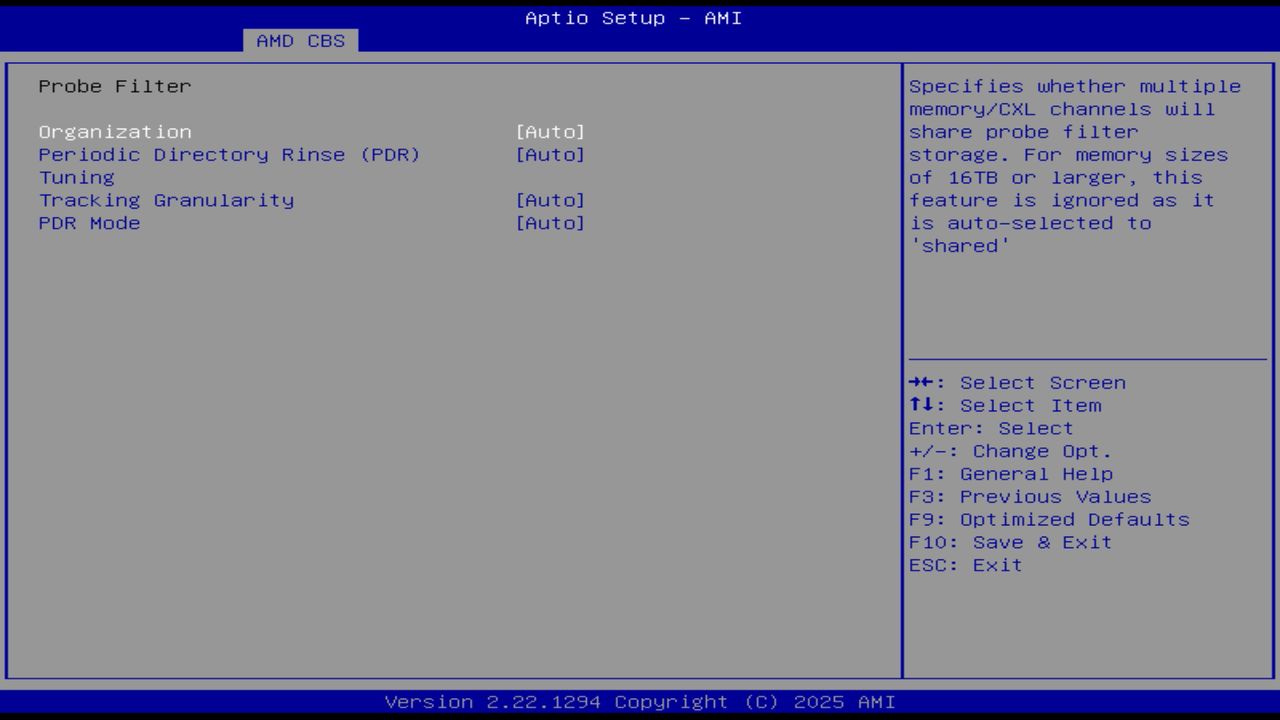The height and width of the screenshot is (720, 1280).
Task: Open the PDR Tuning [Auto] value selector
Action: 550,154
